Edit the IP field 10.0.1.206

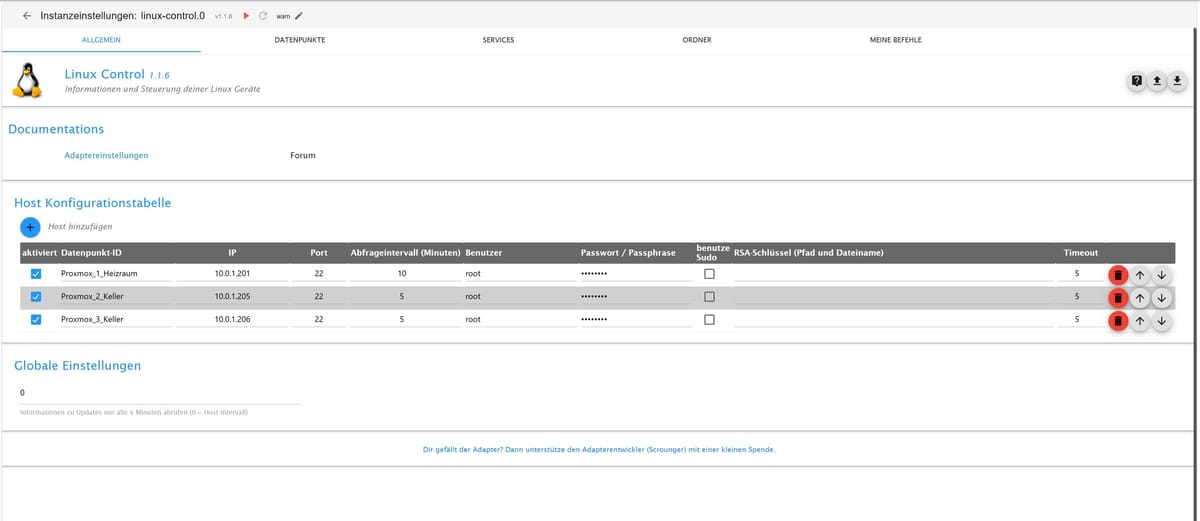tap(231, 319)
